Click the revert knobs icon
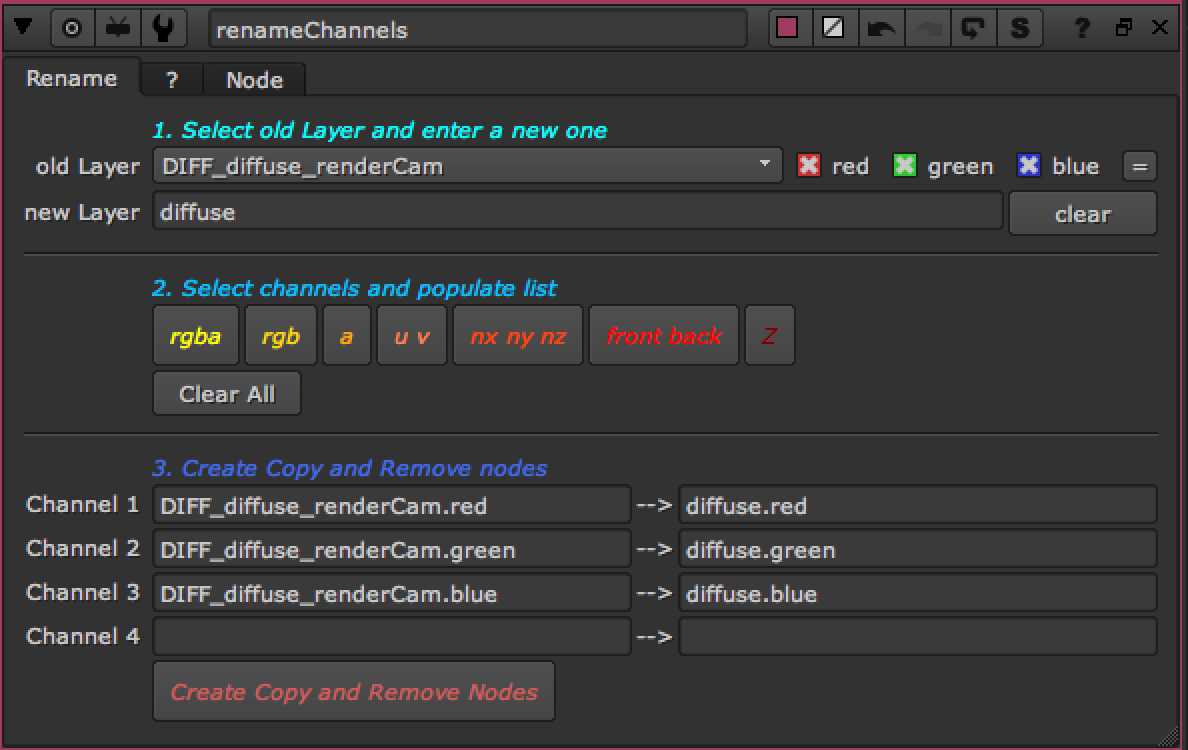This screenshot has height=750, width=1188. coord(971,28)
